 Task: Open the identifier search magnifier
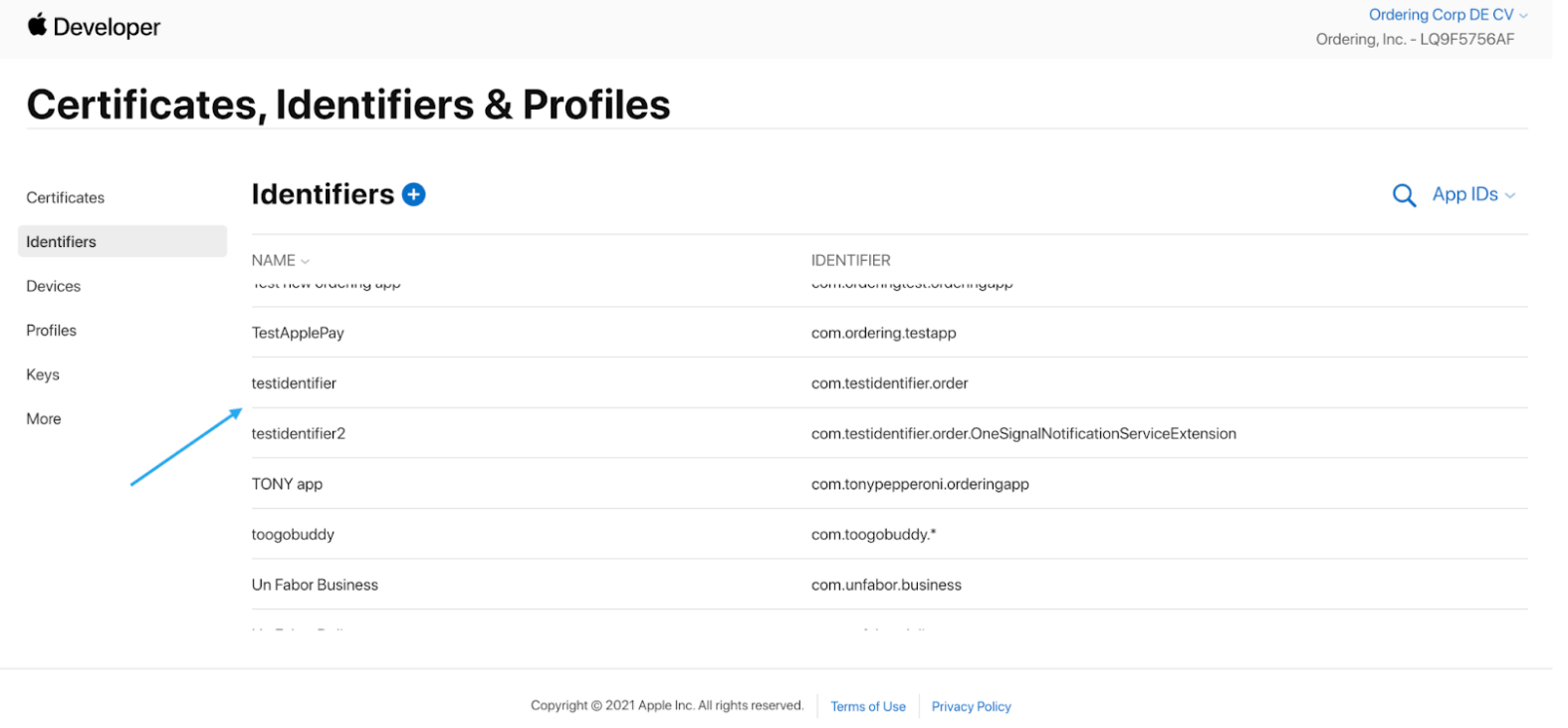point(1404,195)
